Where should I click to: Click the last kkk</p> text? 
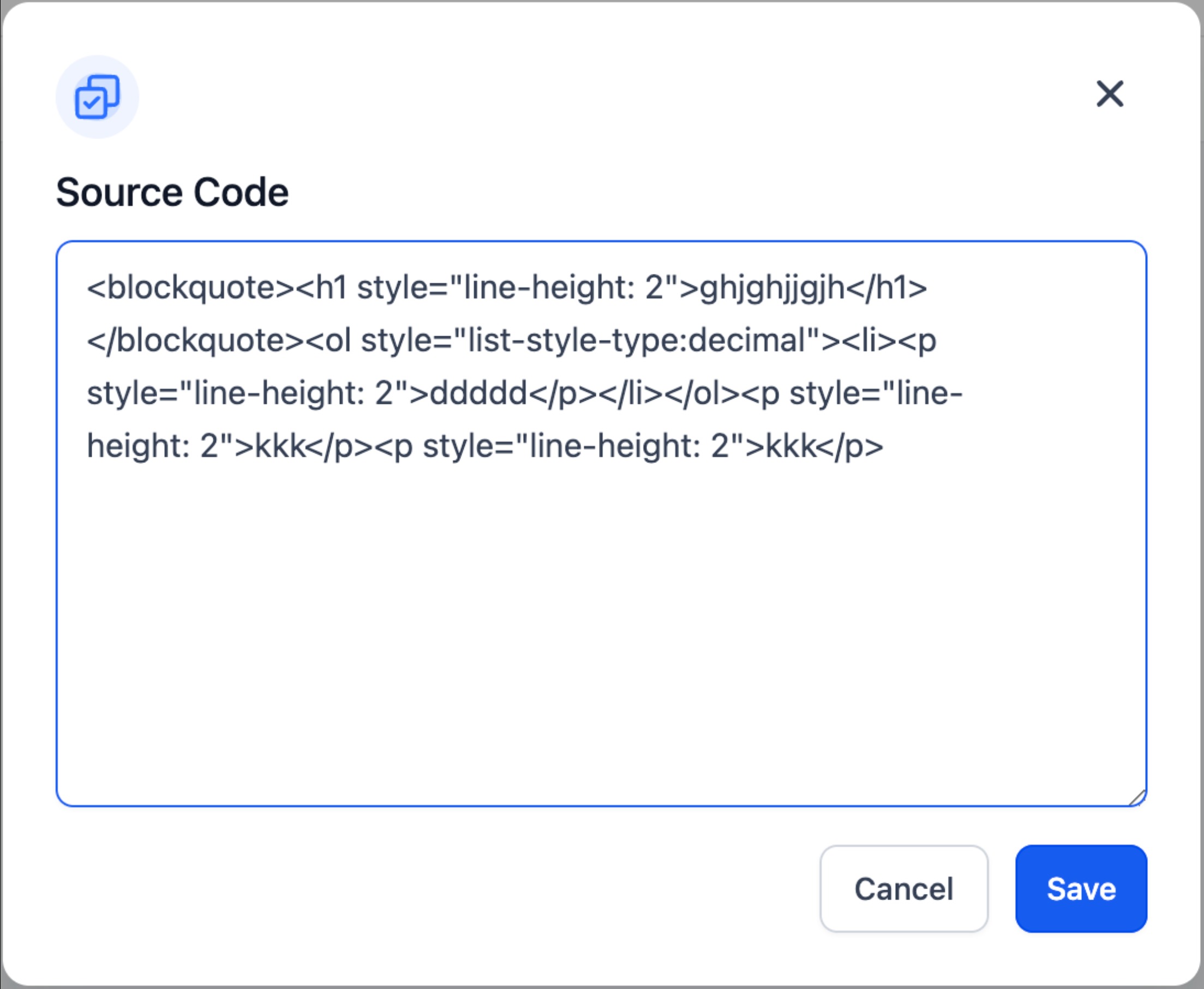point(824,446)
